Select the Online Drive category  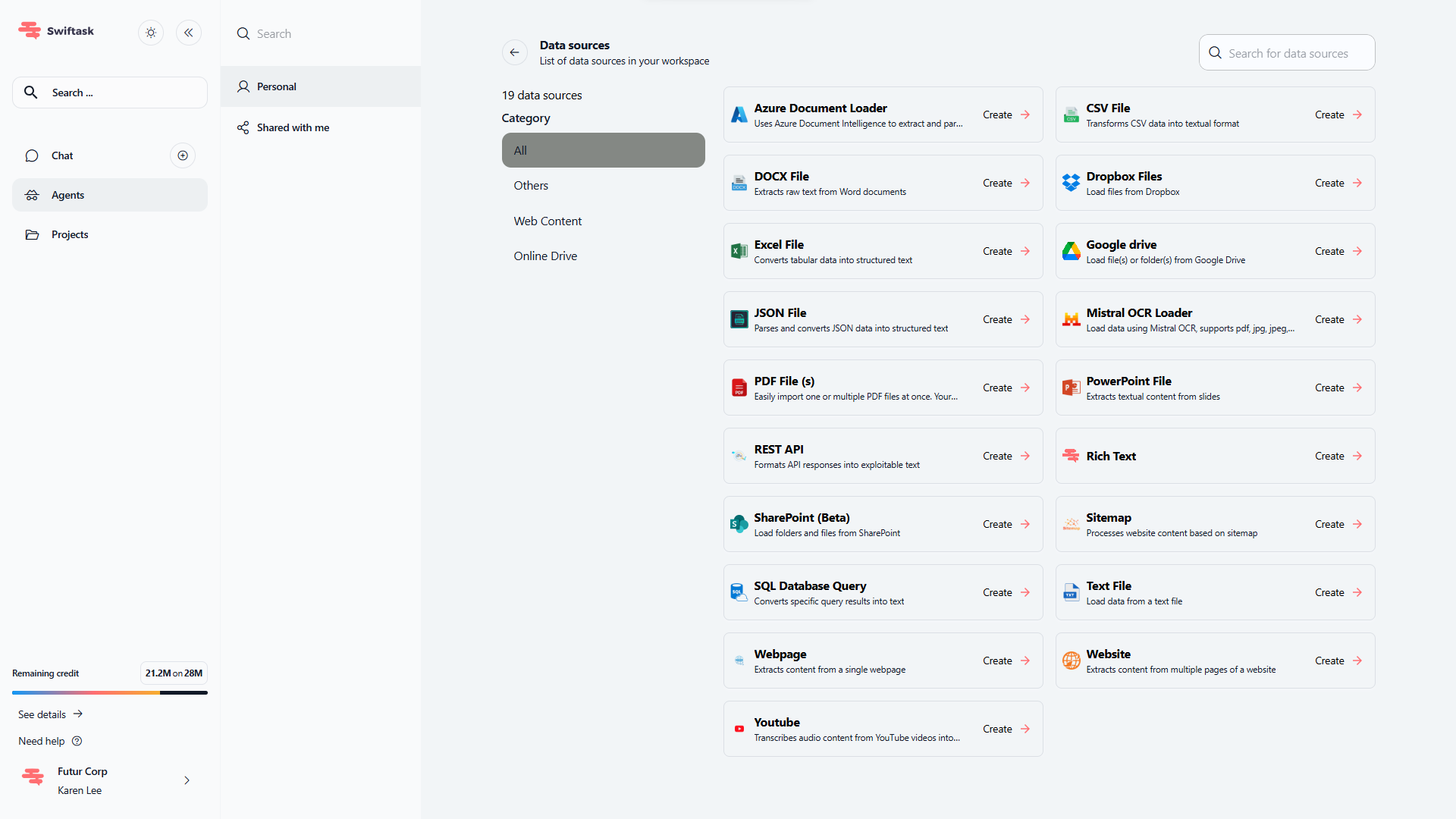pyautogui.click(x=545, y=256)
